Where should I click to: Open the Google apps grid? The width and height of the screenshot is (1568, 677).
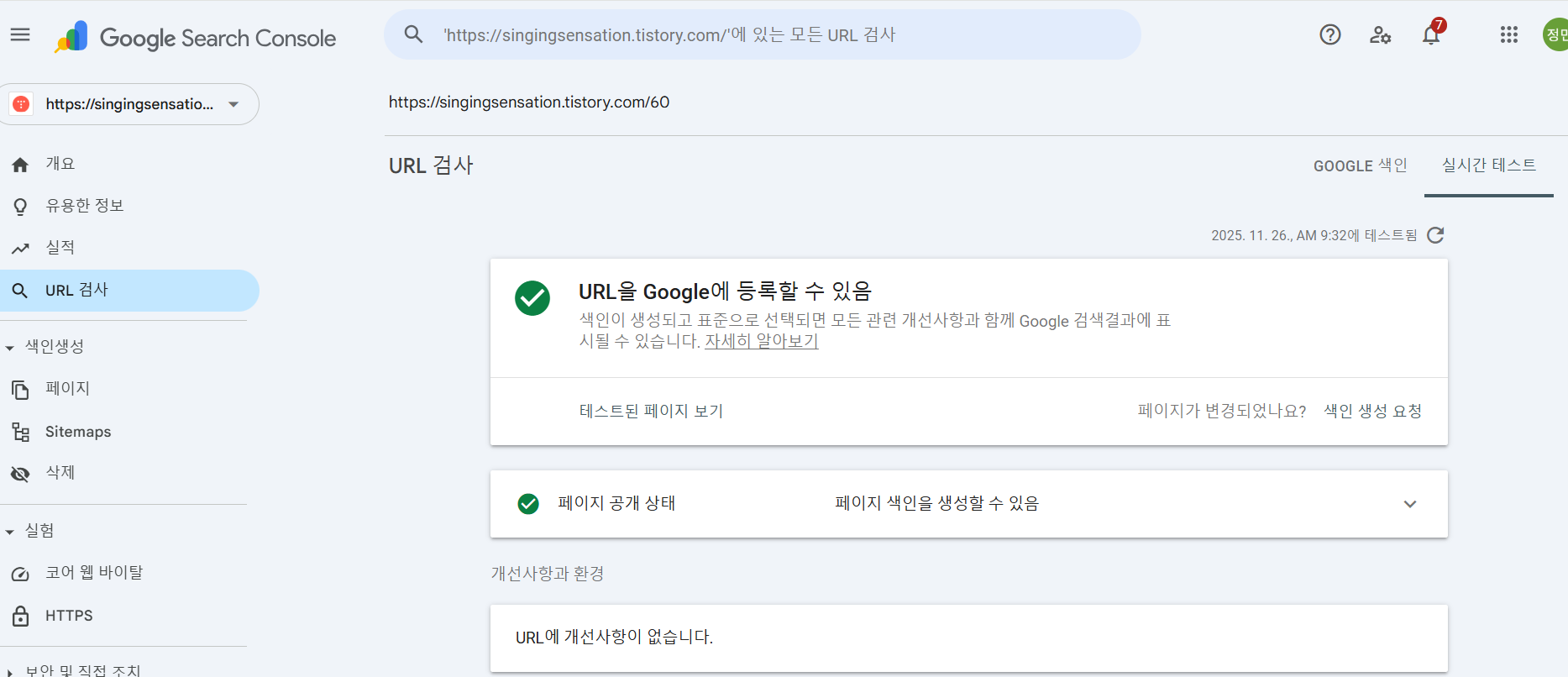tap(1509, 34)
